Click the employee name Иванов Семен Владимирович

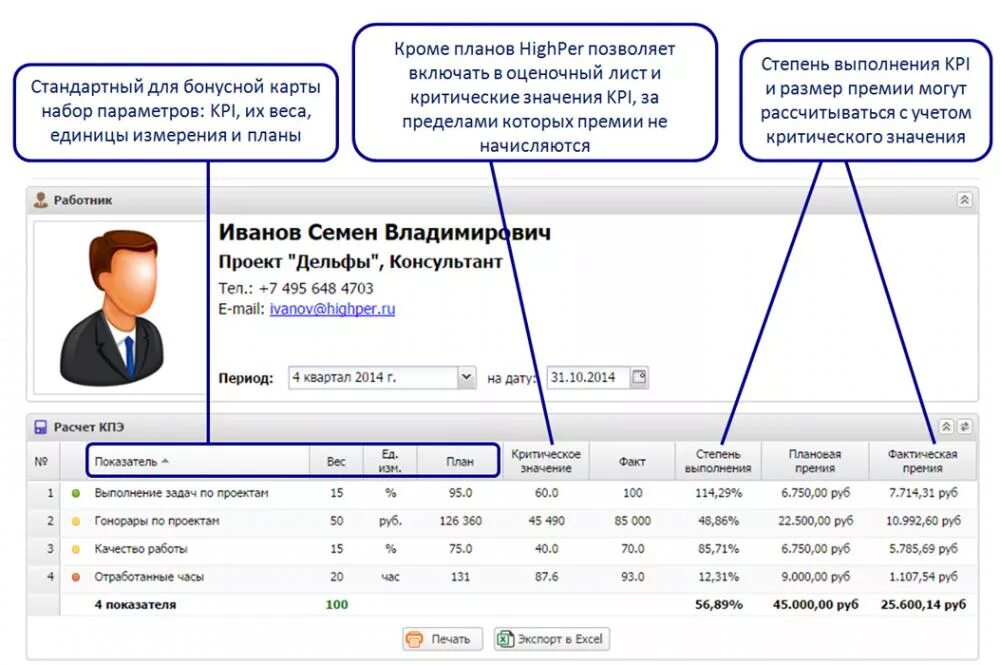coord(385,232)
